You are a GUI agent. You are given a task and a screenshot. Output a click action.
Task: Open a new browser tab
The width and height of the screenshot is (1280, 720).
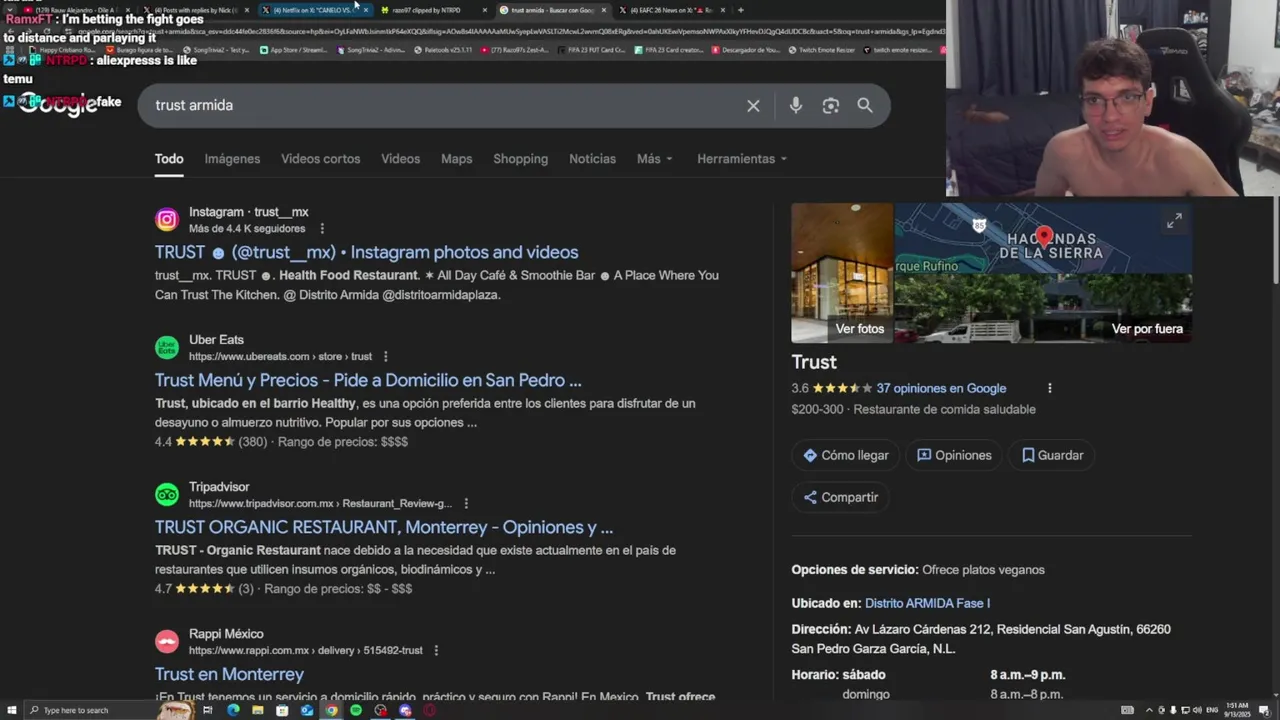pos(740,10)
